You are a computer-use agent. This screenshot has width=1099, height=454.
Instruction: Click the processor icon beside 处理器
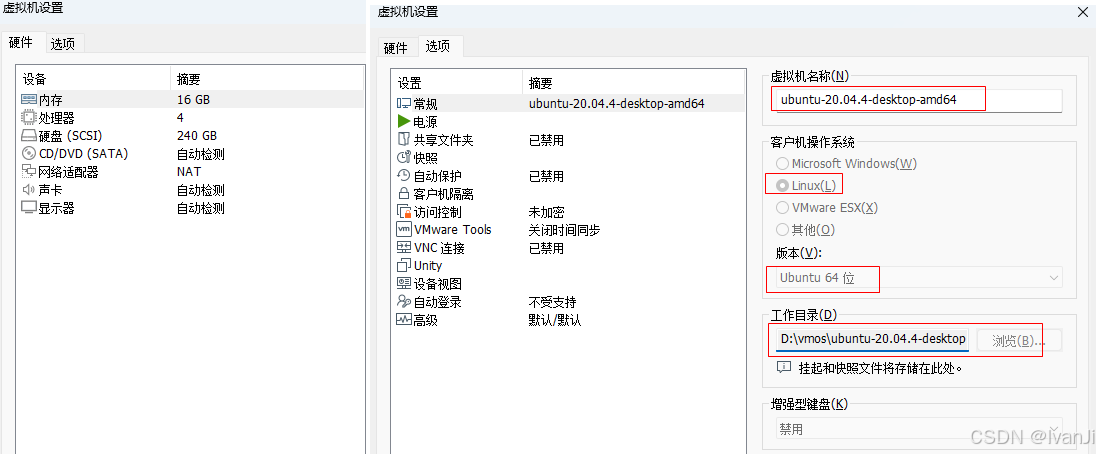tap(29, 118)
